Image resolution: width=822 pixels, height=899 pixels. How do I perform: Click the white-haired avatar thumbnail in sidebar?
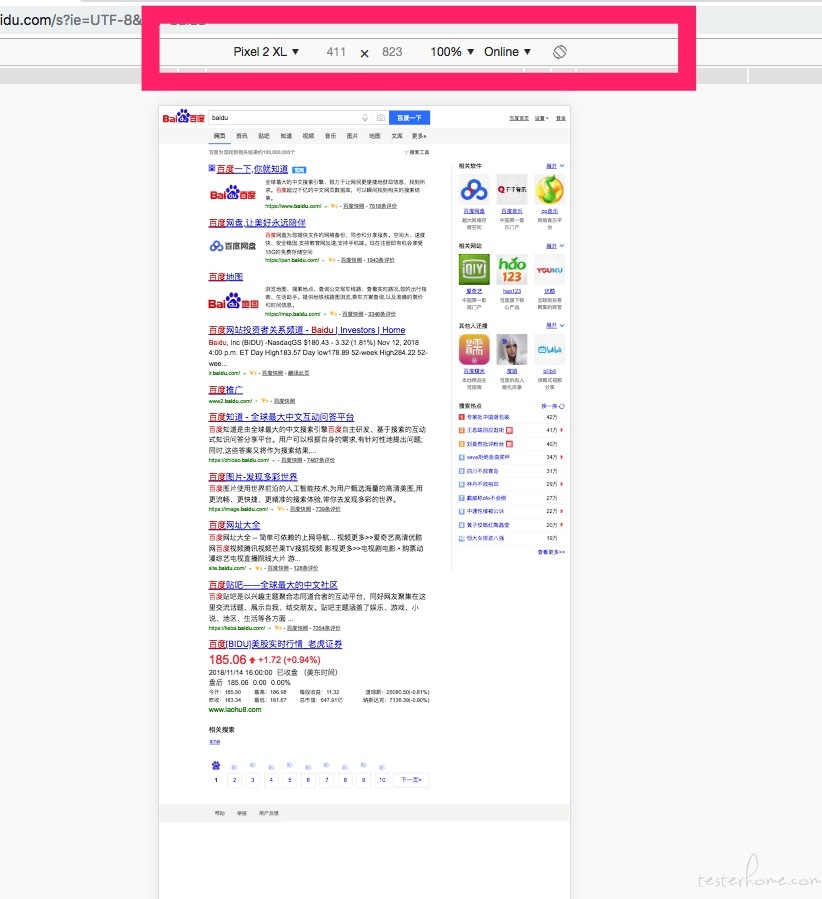coord(512,350)
